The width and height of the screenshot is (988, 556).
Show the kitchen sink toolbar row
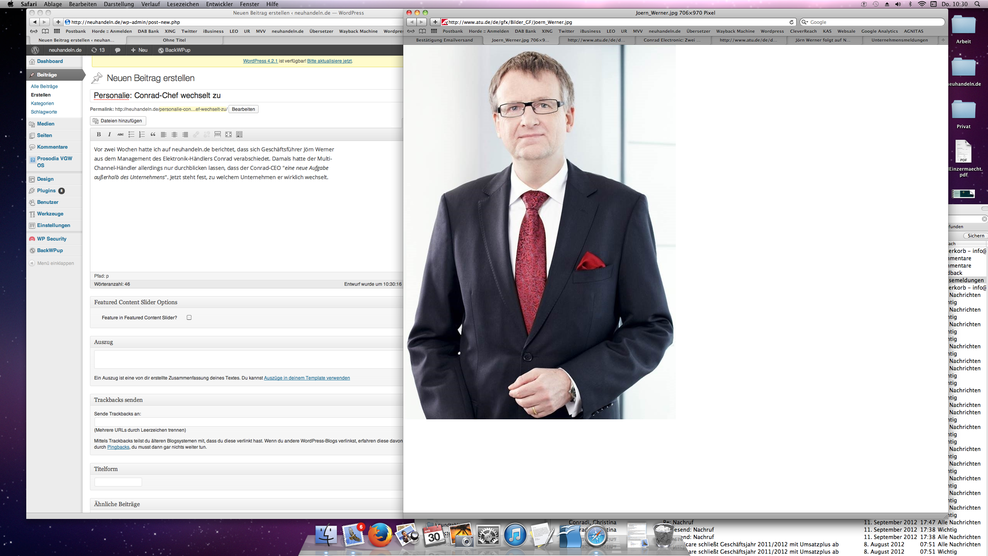tap(239, 134)
